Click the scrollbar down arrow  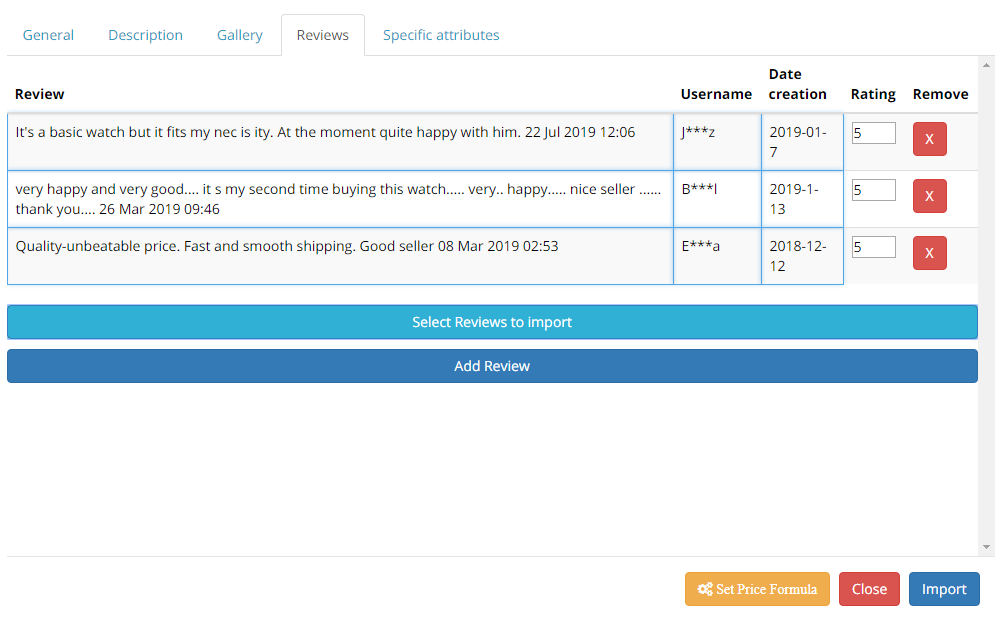(x=987, y=547)
